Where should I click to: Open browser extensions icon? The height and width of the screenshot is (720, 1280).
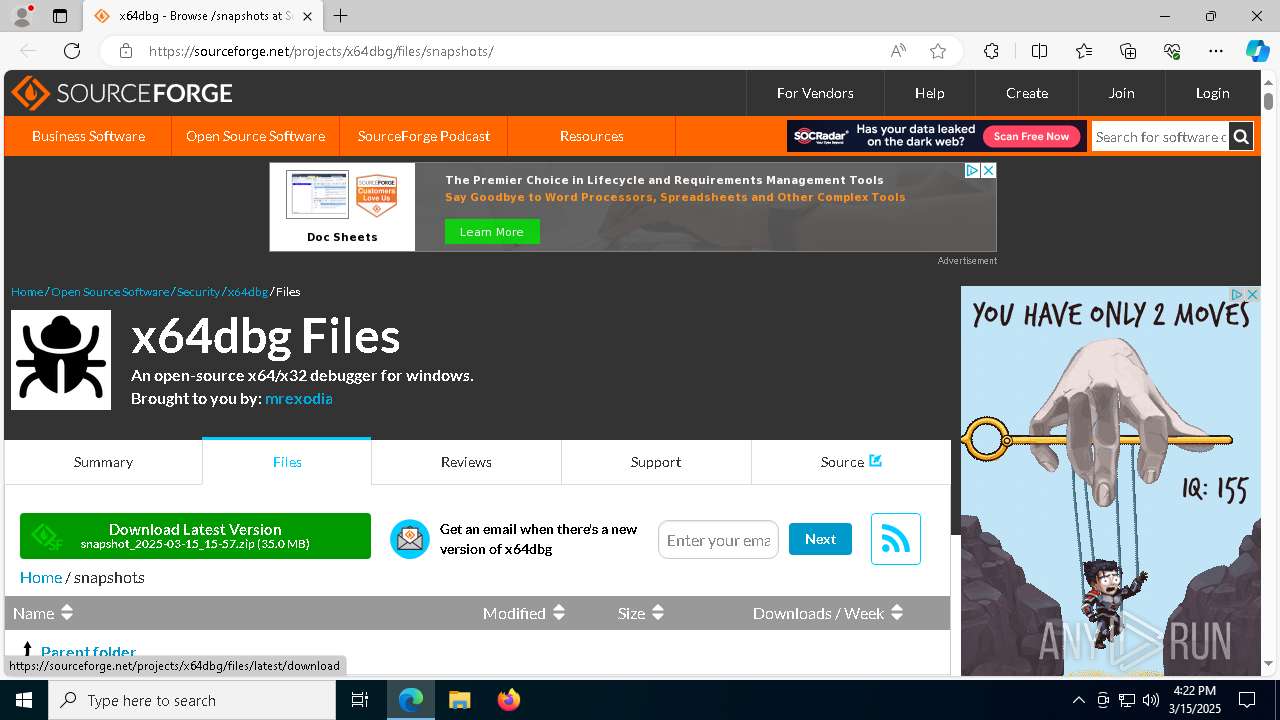coord(991,51)
